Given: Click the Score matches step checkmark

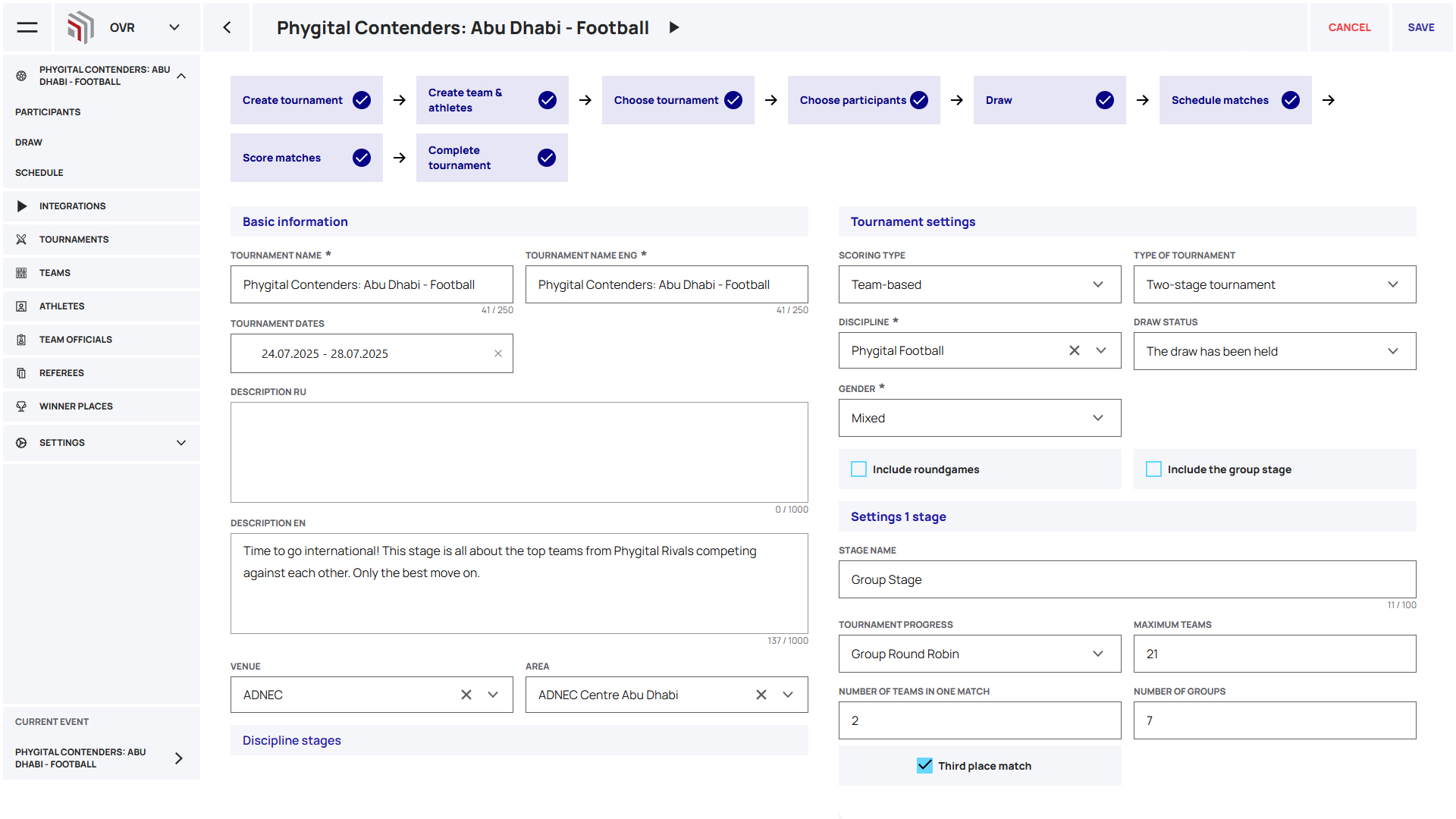Looking at the screenshot, I should 362,158.
